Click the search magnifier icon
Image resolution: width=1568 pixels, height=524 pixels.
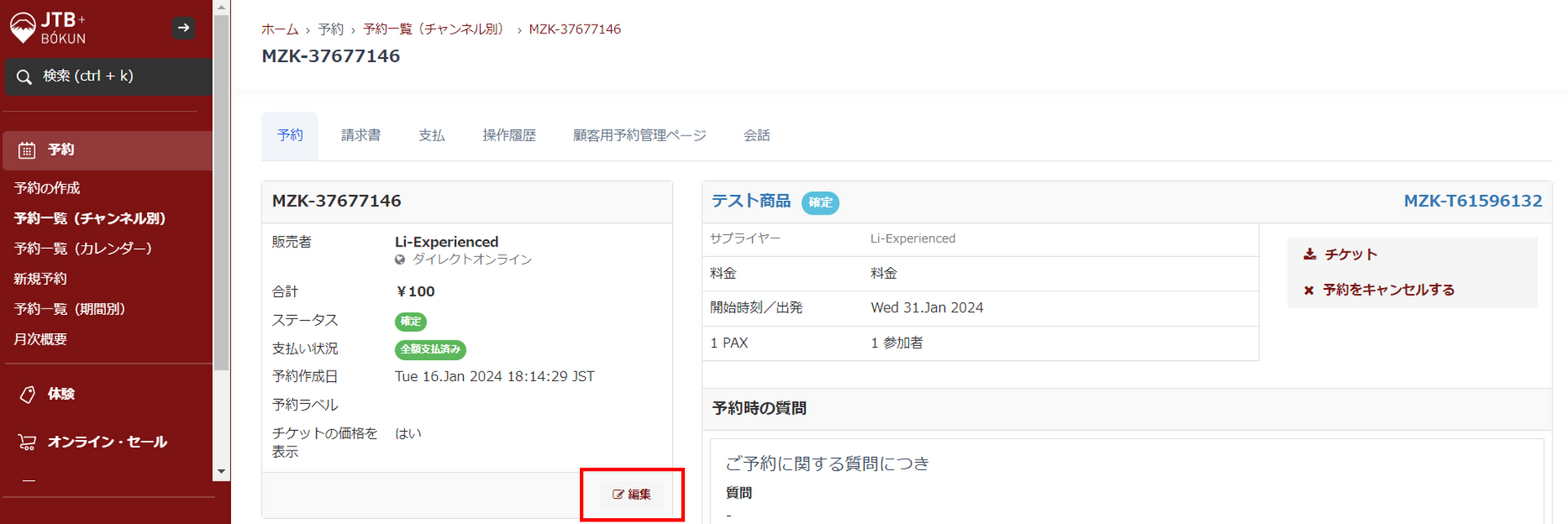(24, 77)
